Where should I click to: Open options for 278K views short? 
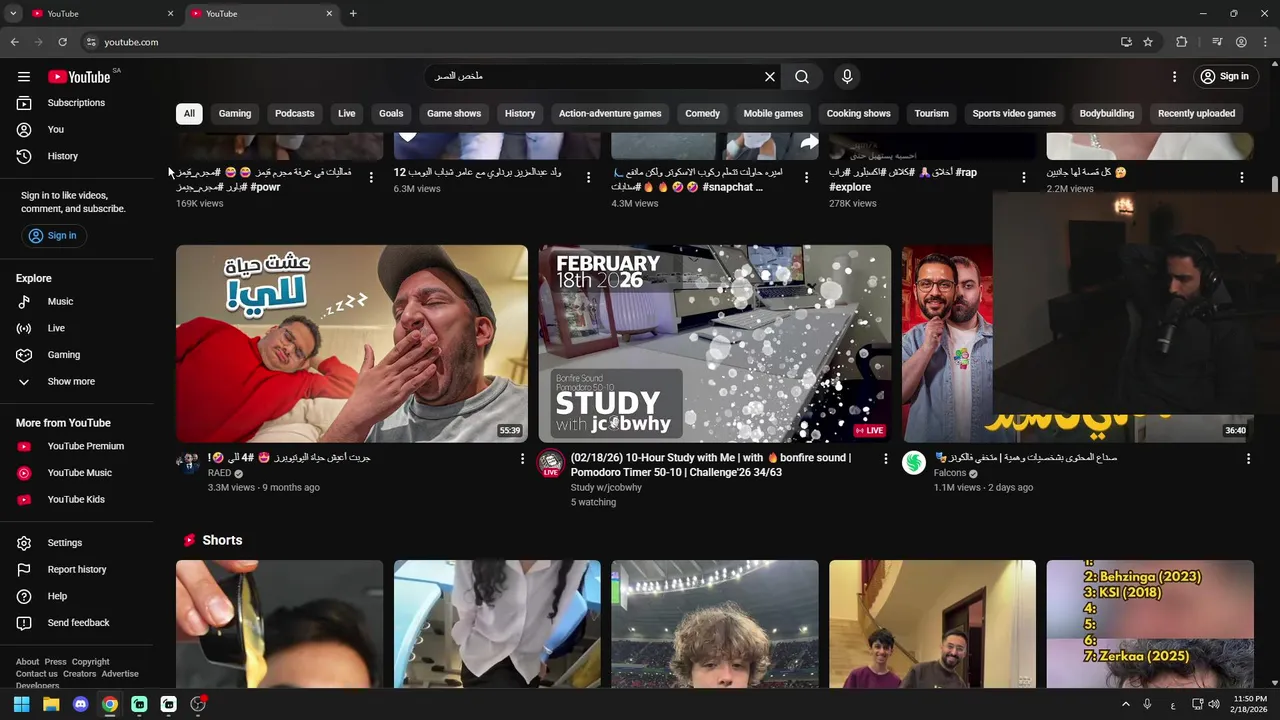(1023, 177)
